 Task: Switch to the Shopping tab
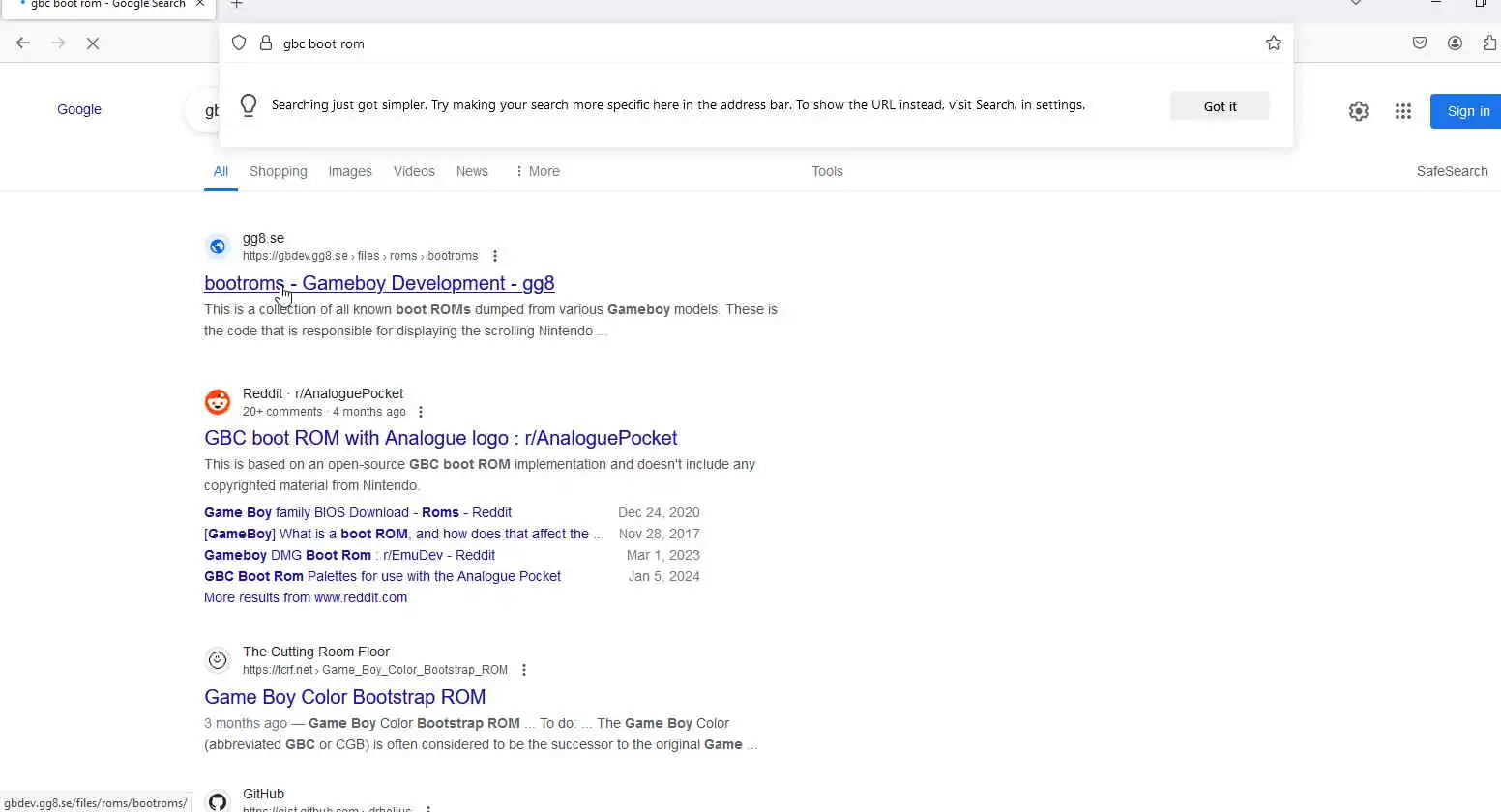point(278,171)
